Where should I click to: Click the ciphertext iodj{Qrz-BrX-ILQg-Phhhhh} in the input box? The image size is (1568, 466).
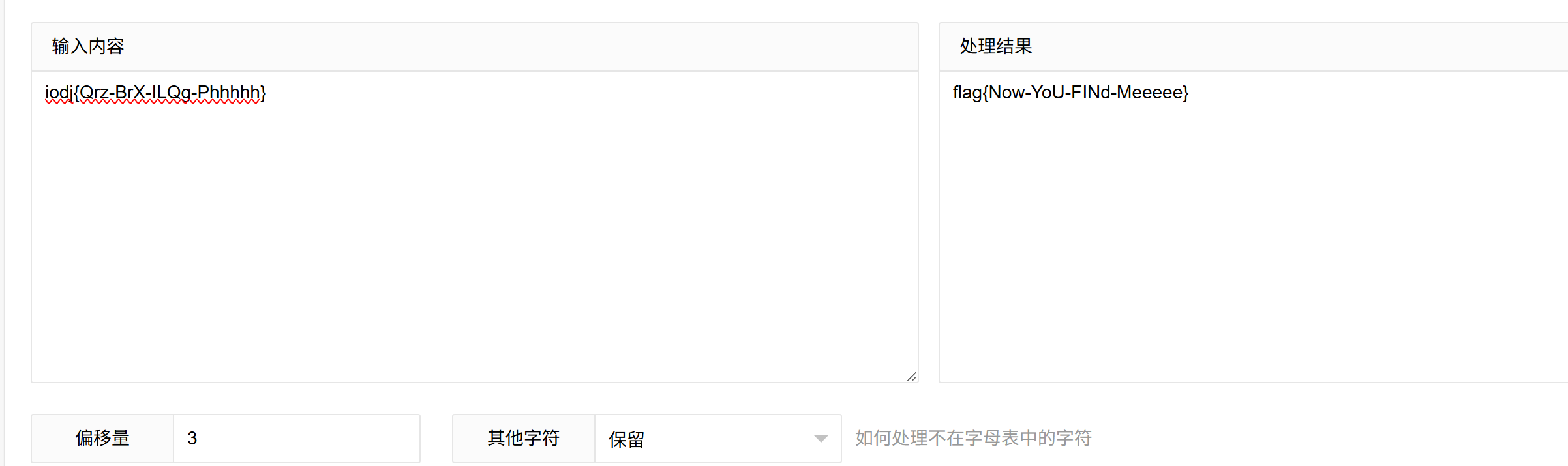click(x=155, y=93)
